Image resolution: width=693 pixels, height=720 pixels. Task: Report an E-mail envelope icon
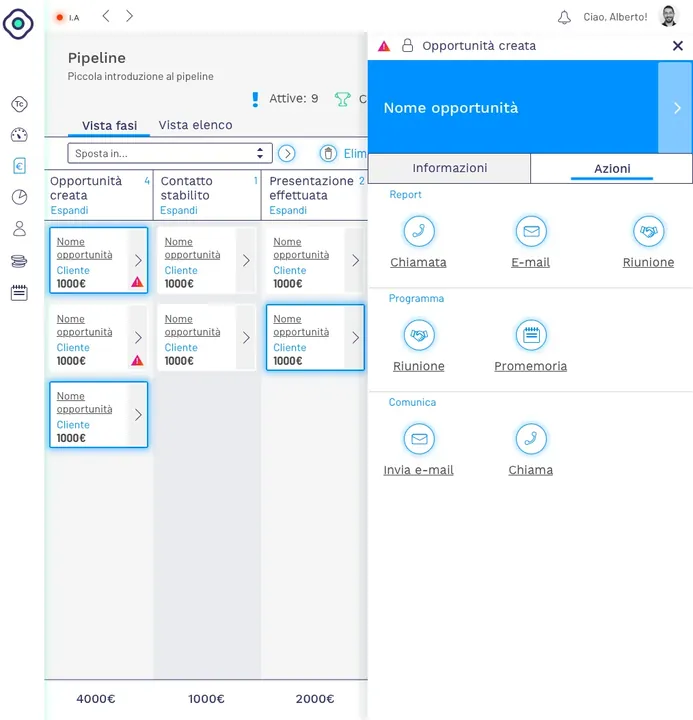531,231
